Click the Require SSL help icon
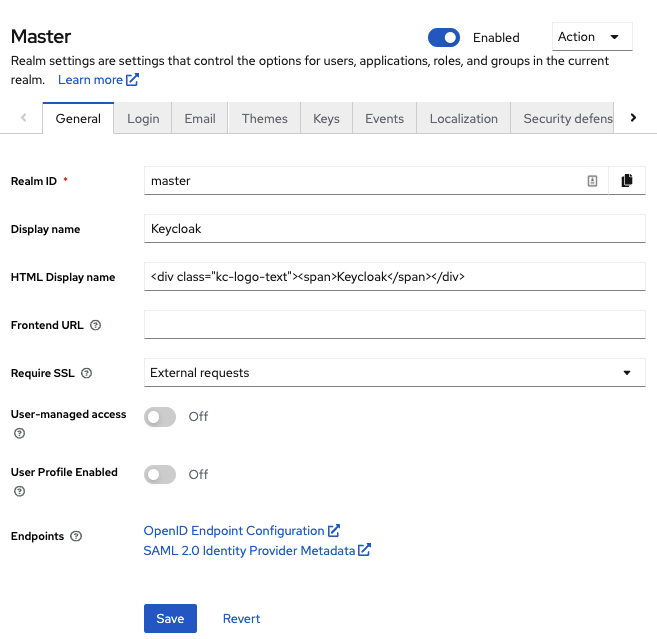 point(86,373)
